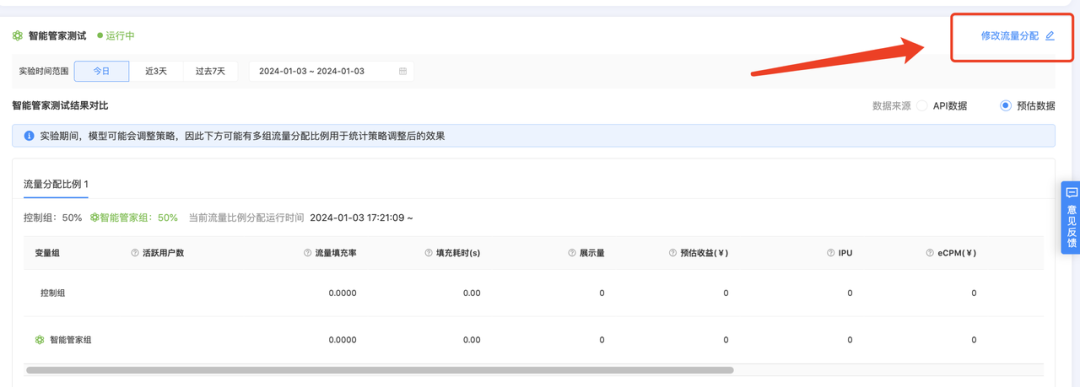The height and width of the screenshot is (387, 1080).
Task: Click the 控制组 row label
Action: tap(52, 293)
